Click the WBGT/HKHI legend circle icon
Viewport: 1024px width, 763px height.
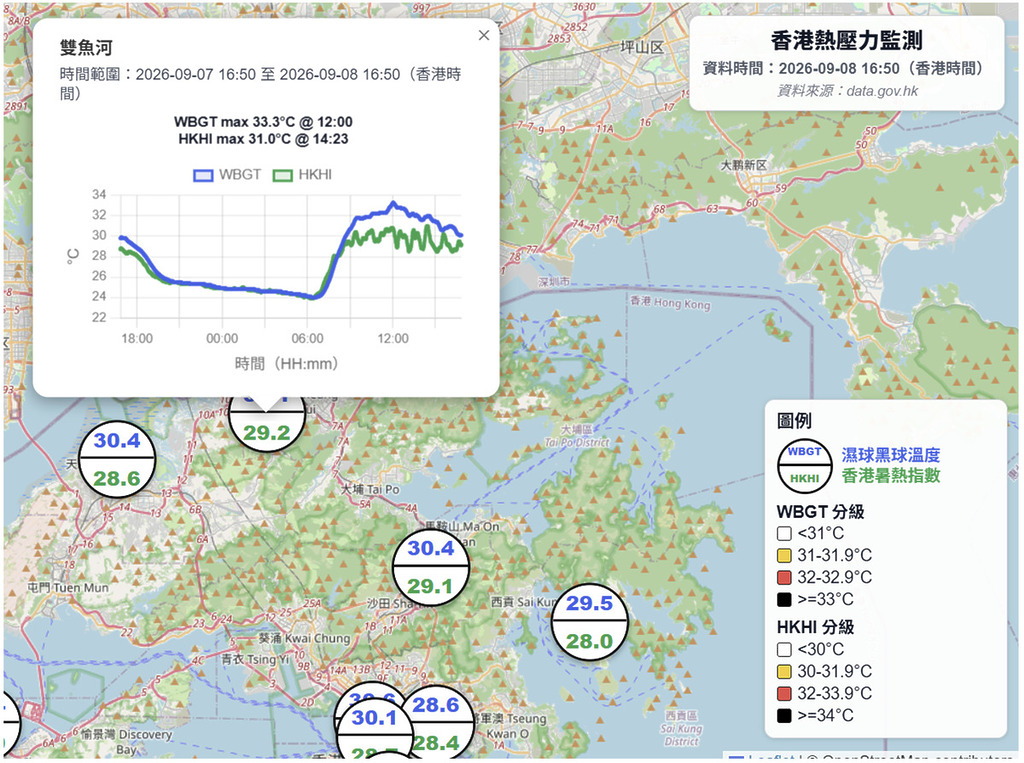(x=804, y=465)
